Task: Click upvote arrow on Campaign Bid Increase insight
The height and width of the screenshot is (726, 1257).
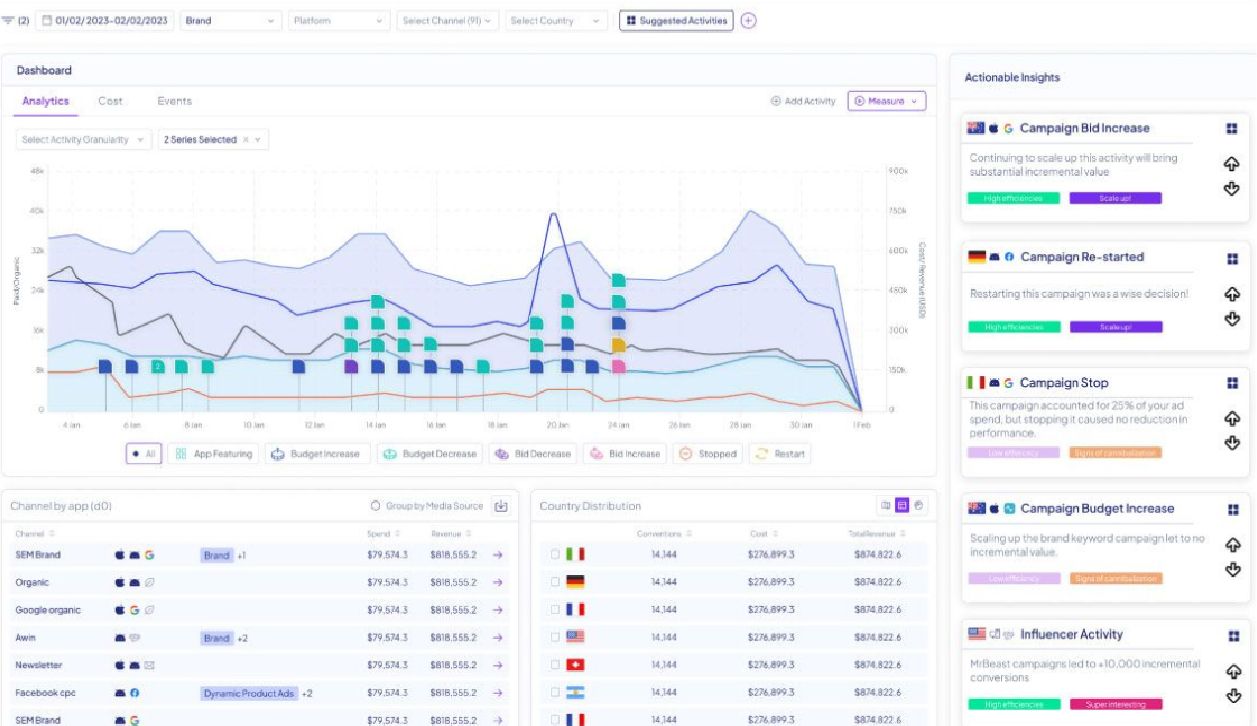Action: [x=1232, y=165]
